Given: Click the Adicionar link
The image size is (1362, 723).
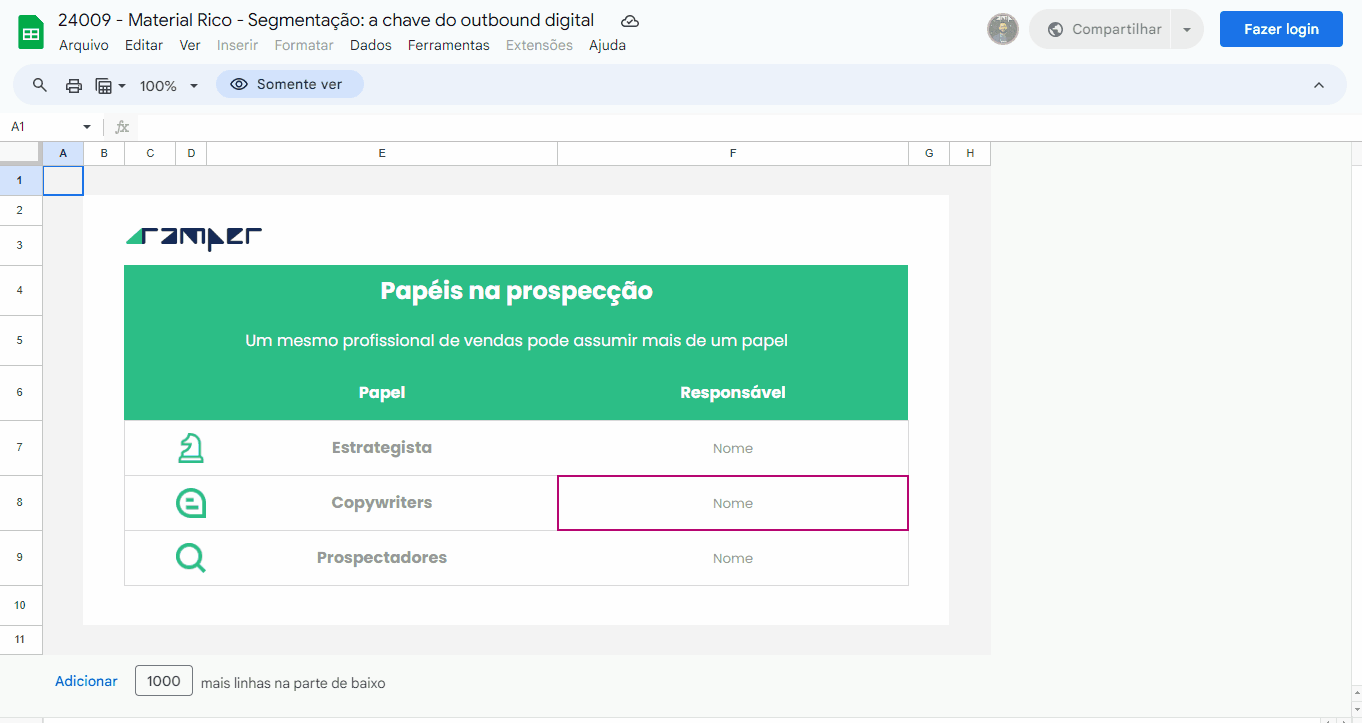Looking at the screenshot, I should 86,681.
